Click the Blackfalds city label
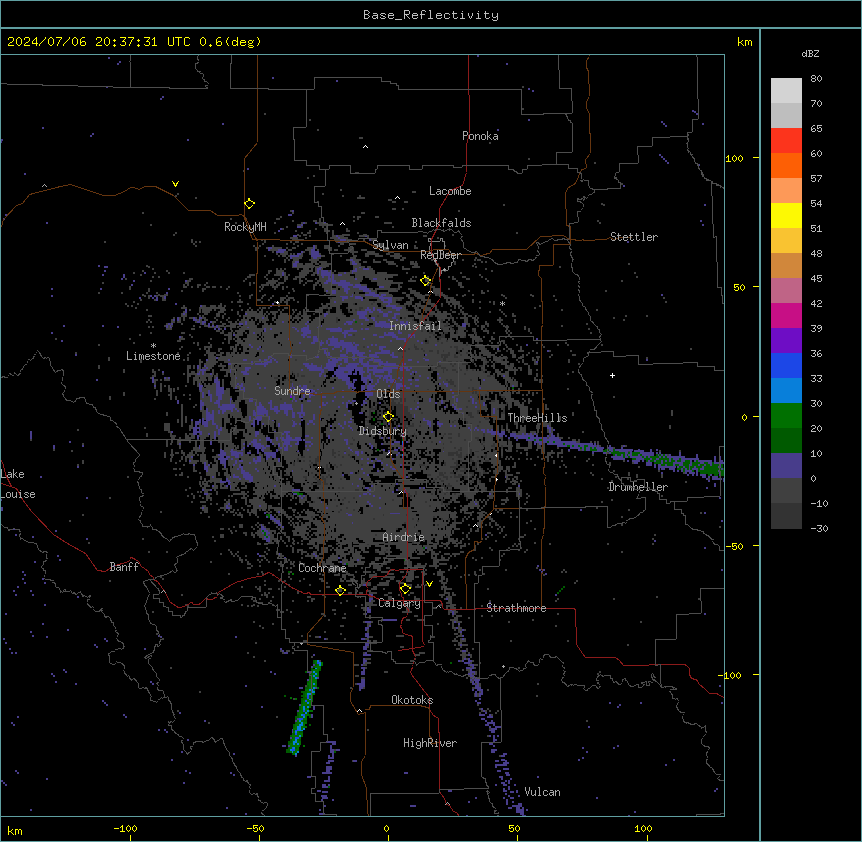This screenshot has width=862, height=842. (441, 223)
